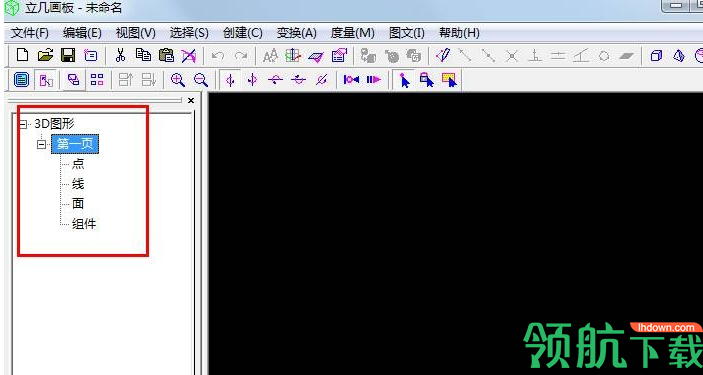Open the 变换(A) menu
The image size is (703, 375).
point(296,33)
